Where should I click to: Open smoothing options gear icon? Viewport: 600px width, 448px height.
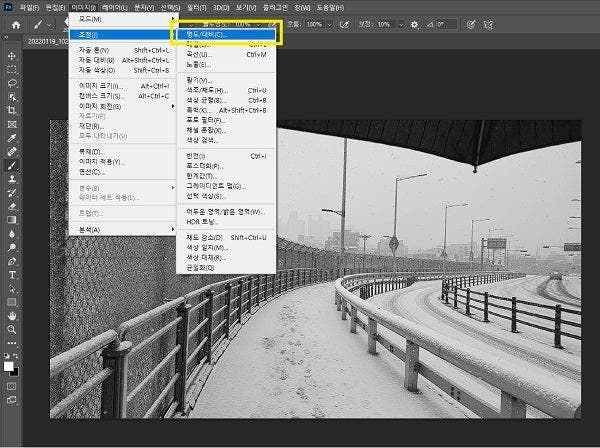414,24
